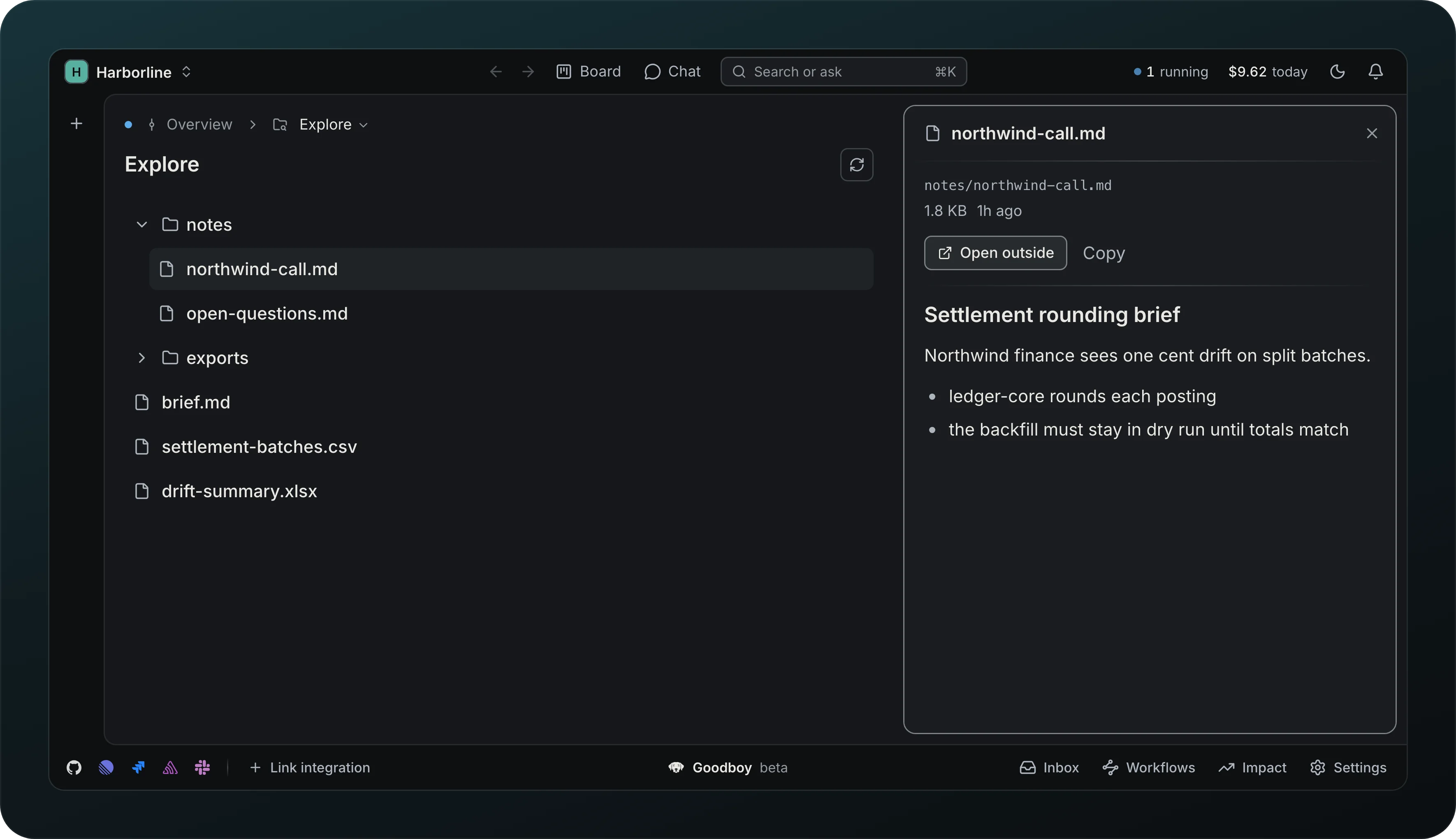1456x839 pixels.
Task: Click the blue dot beside Overview
Action: 128,125
